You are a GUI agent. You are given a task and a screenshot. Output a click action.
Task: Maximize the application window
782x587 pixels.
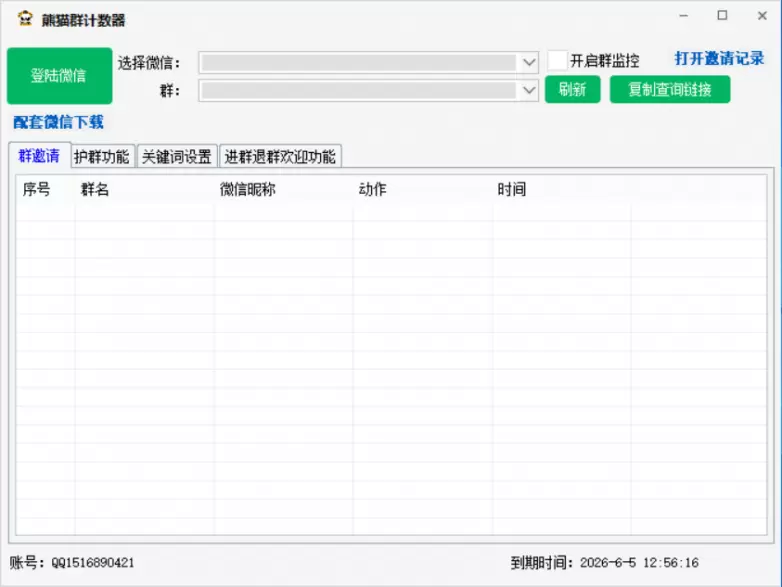click(x=722, y=17)
